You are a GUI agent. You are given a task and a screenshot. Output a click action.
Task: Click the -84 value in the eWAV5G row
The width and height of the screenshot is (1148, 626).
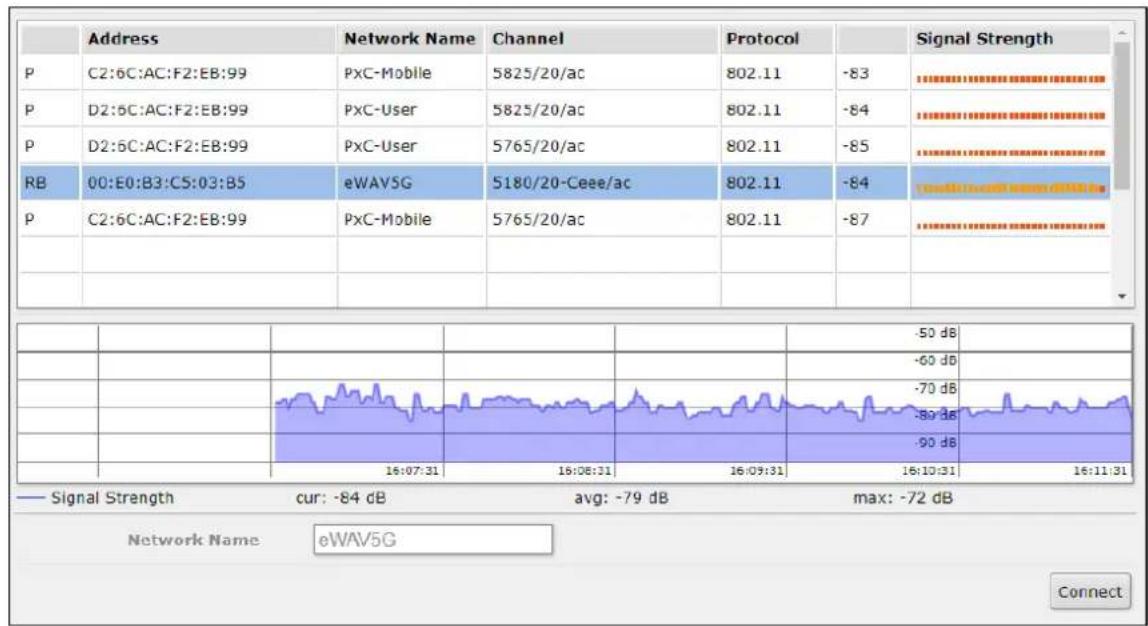pyautogui.click(x=855, y=183)
